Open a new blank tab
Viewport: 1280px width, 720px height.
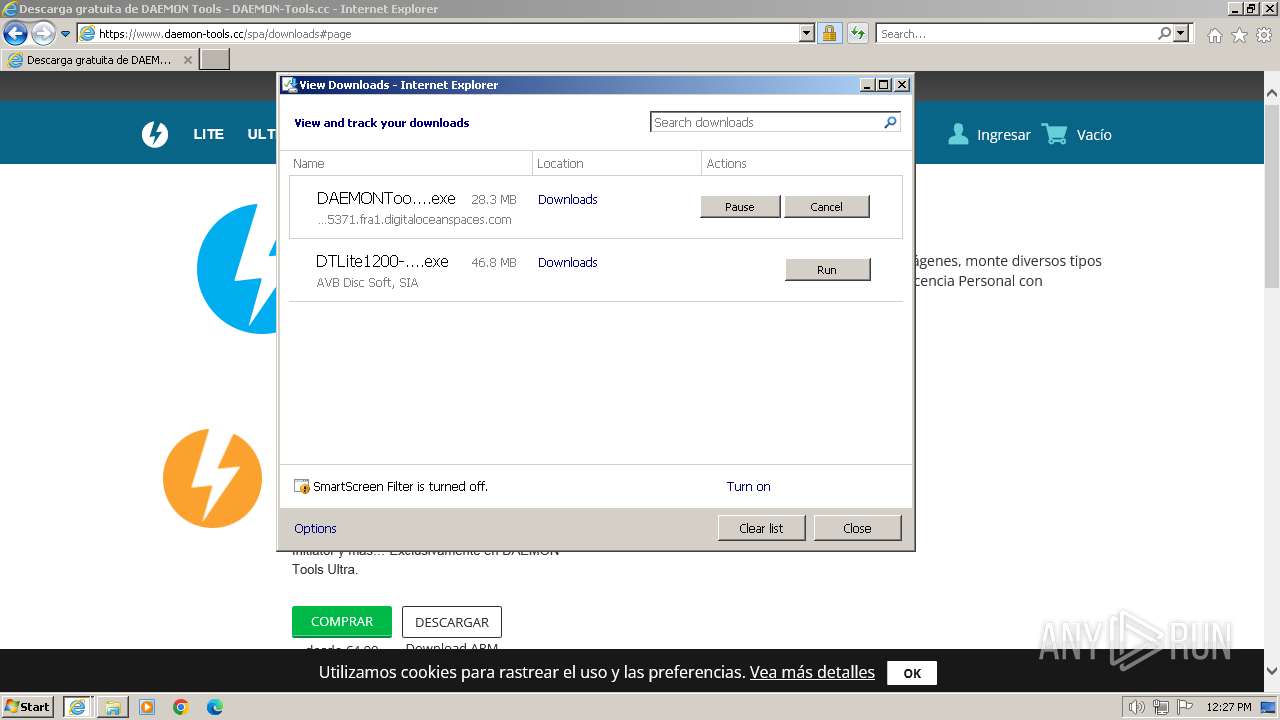[215, 60]
